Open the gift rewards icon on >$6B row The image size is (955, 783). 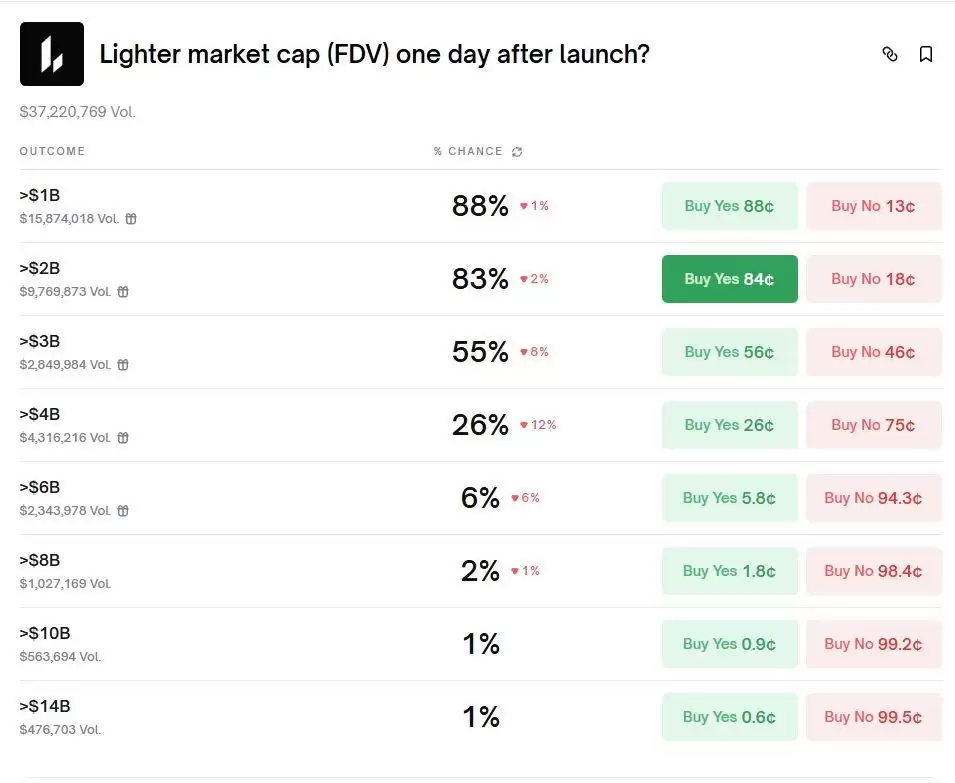pyautogui.click(x=122, y=511)
